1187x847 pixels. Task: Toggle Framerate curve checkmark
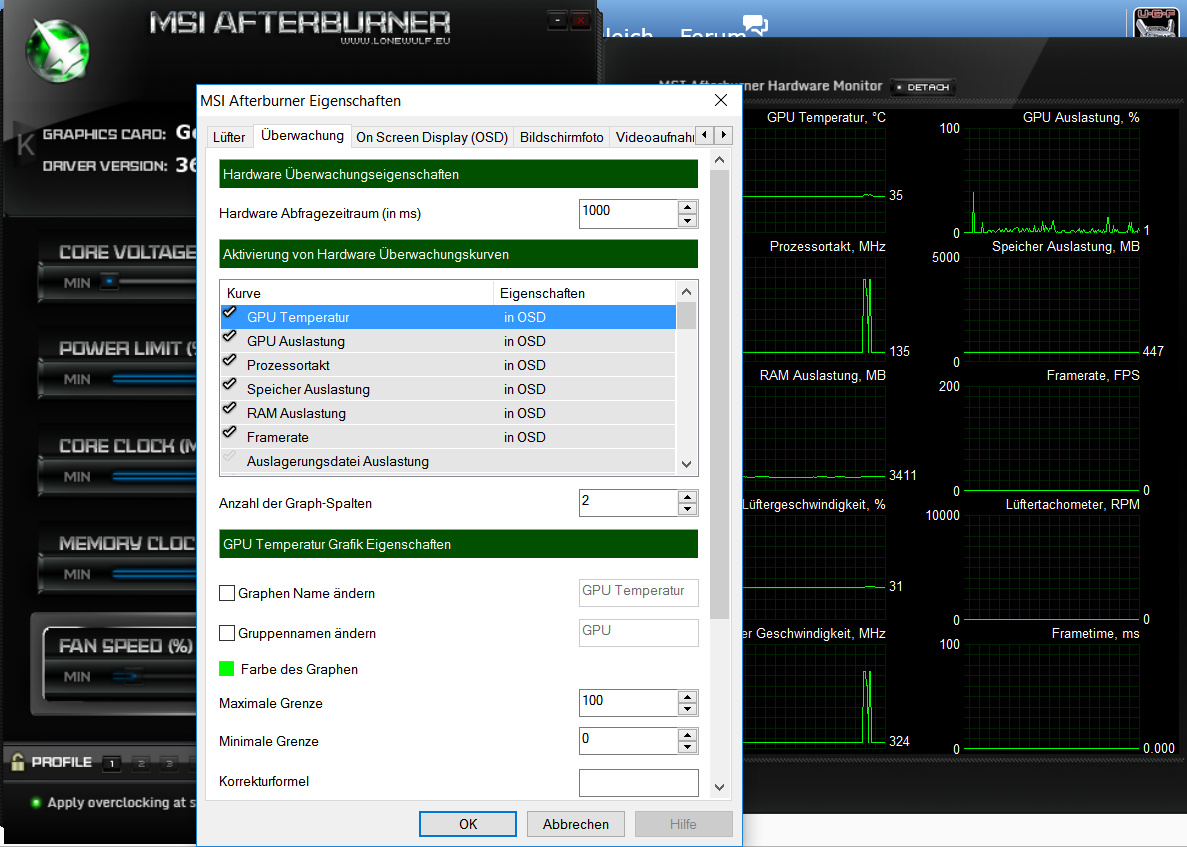coord(229,434)
